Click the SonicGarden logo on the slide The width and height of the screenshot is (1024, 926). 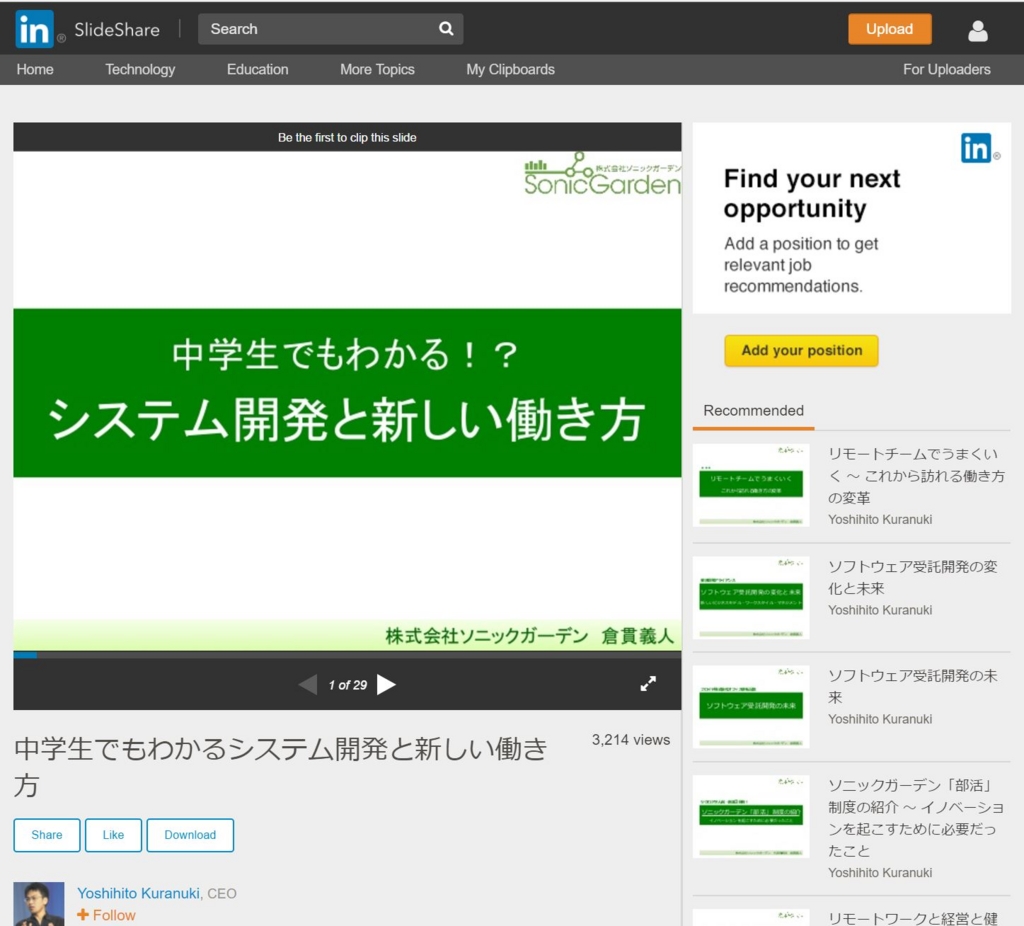tap(602, 174)
